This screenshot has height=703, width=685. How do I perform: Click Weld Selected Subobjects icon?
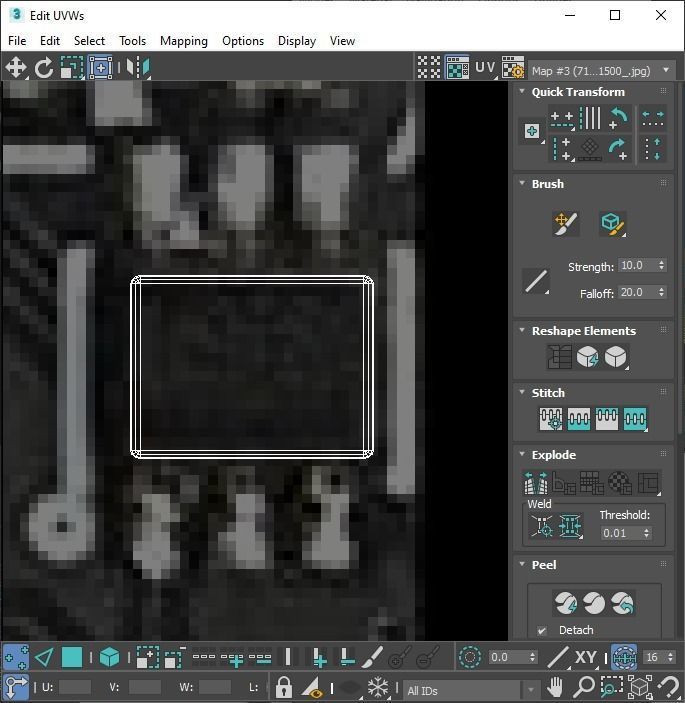pyautogui.click(x=570, y=526)
